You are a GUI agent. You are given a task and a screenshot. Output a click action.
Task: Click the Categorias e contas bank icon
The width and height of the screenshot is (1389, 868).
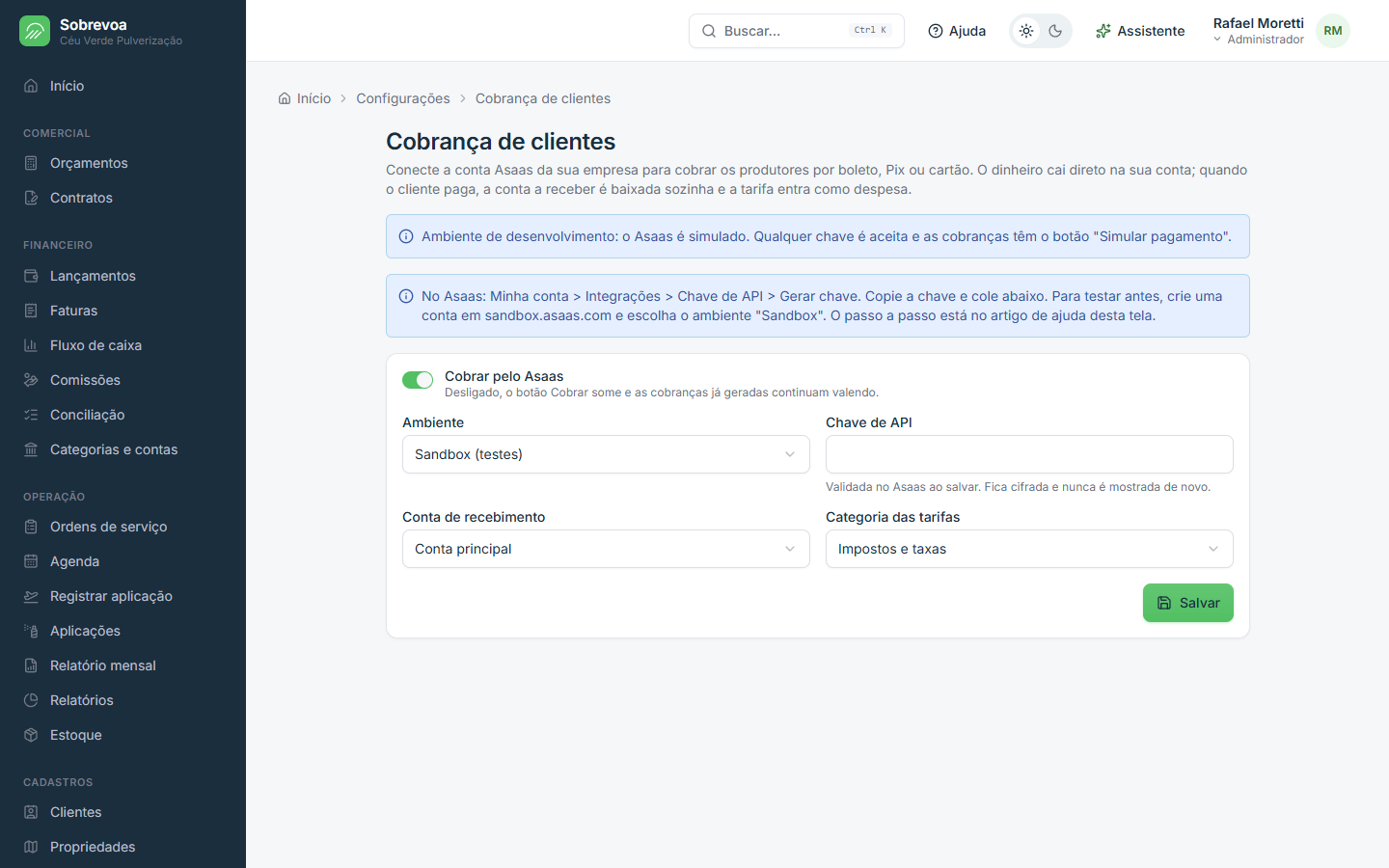click(31, 449)
